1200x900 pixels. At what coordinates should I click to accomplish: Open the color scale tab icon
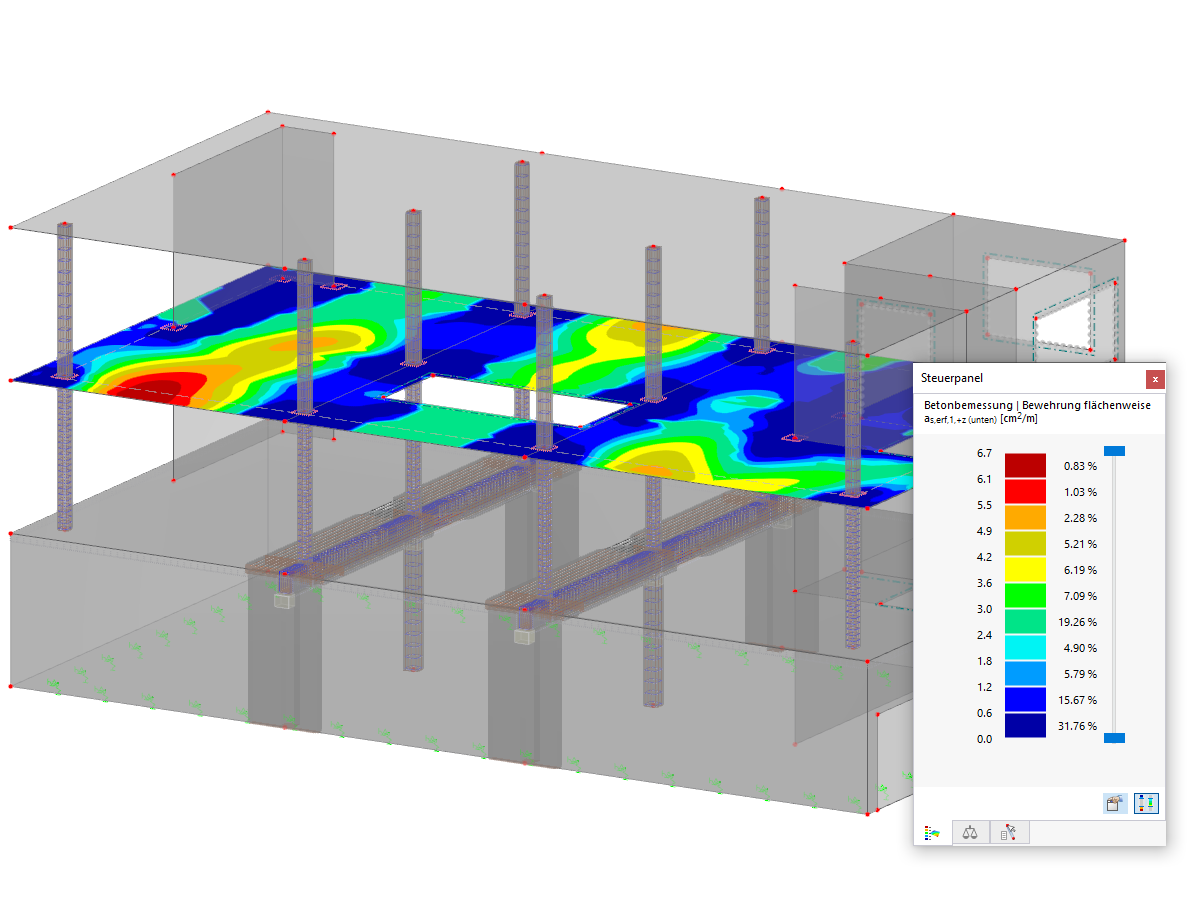pos(933,832)
